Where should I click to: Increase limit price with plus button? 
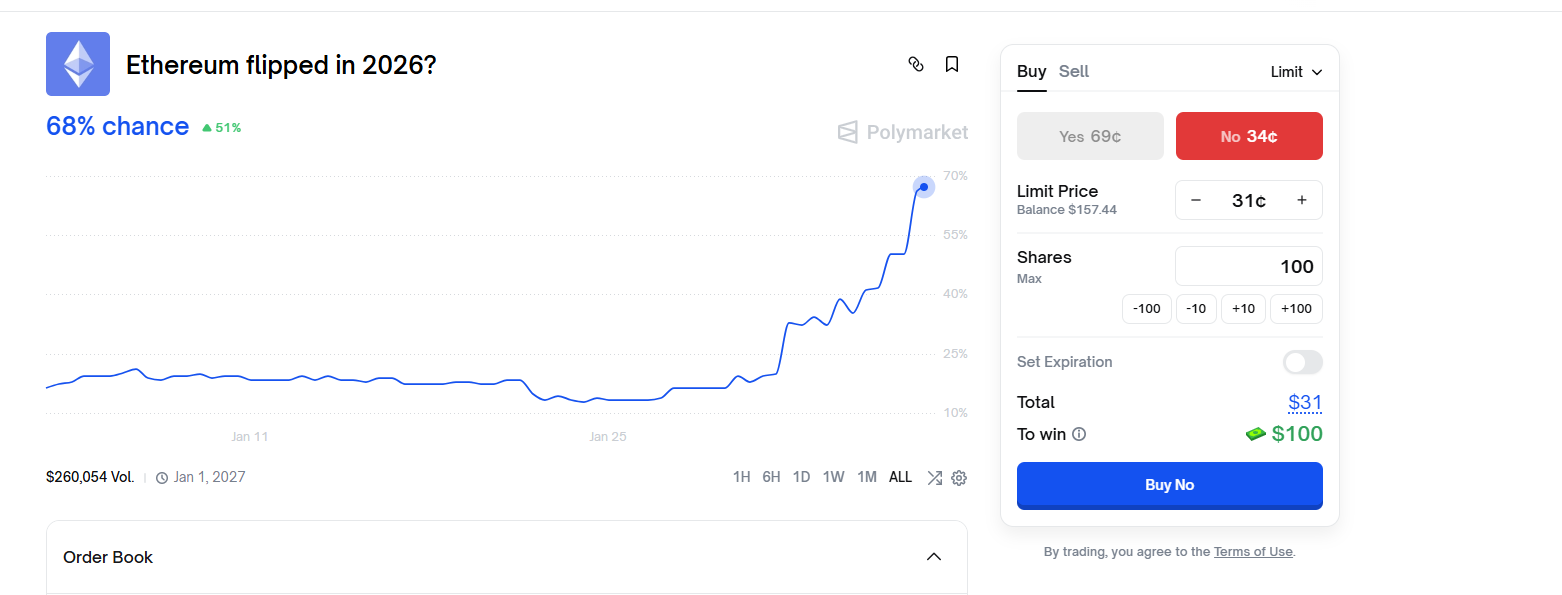[1301, 200]
